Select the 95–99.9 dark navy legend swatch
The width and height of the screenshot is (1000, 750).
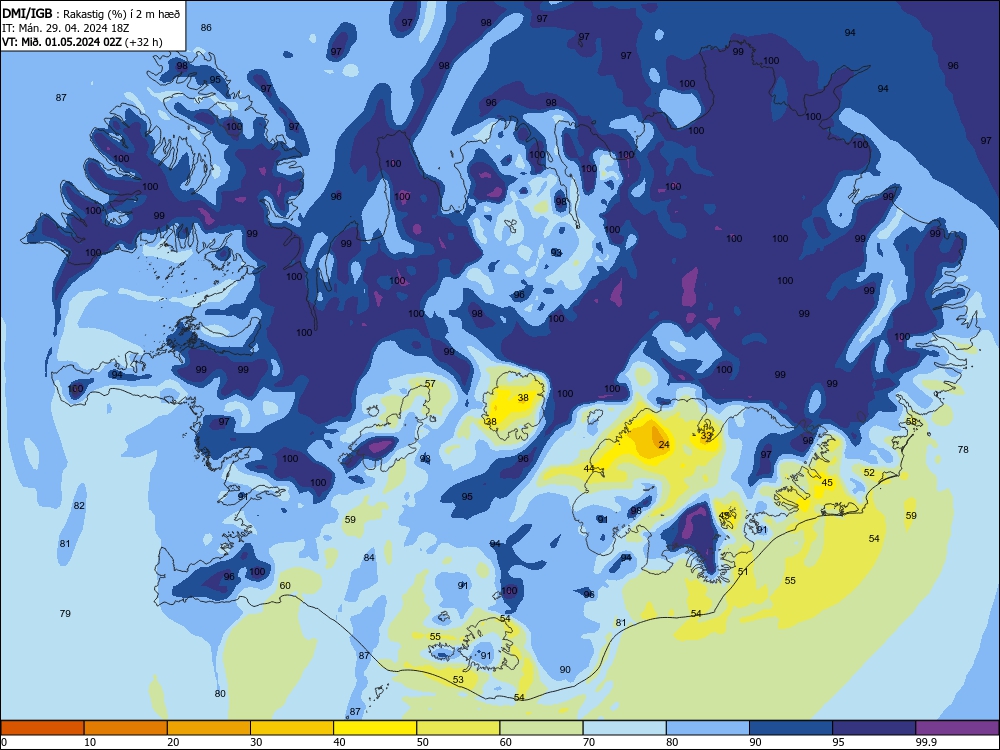pos(874,728)
